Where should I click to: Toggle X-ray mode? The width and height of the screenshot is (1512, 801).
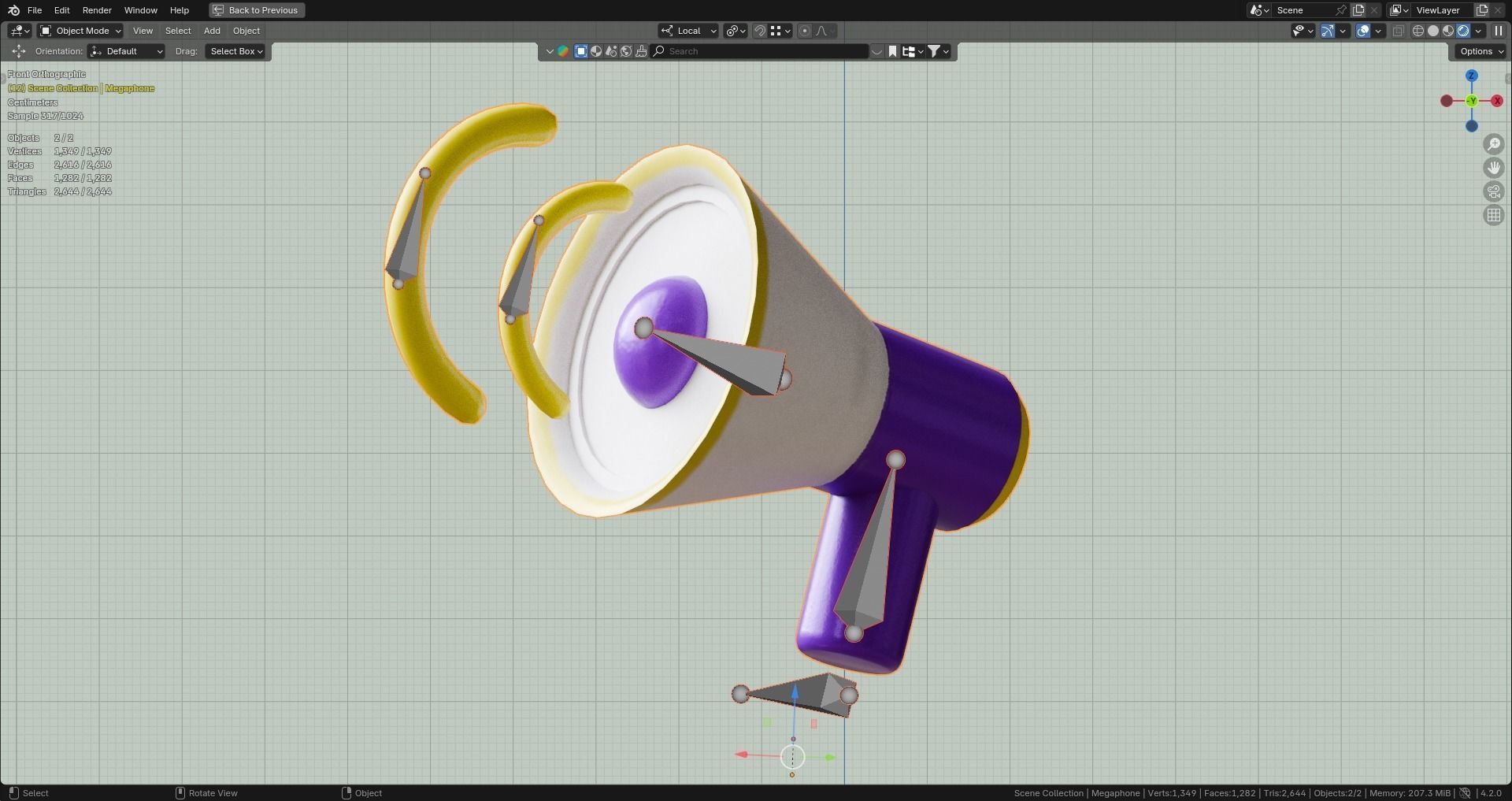1399,31
